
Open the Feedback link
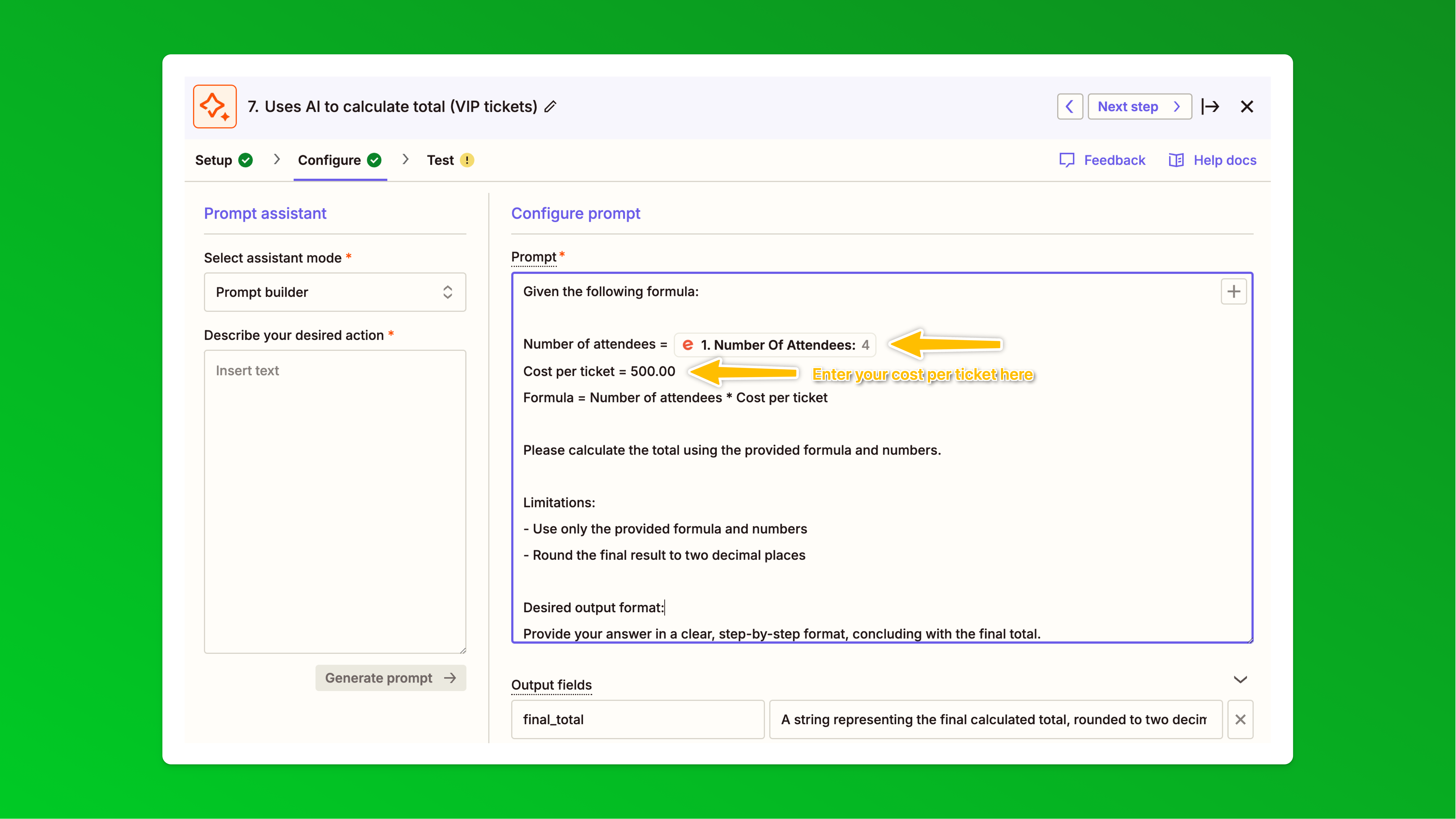[1102, 160]
